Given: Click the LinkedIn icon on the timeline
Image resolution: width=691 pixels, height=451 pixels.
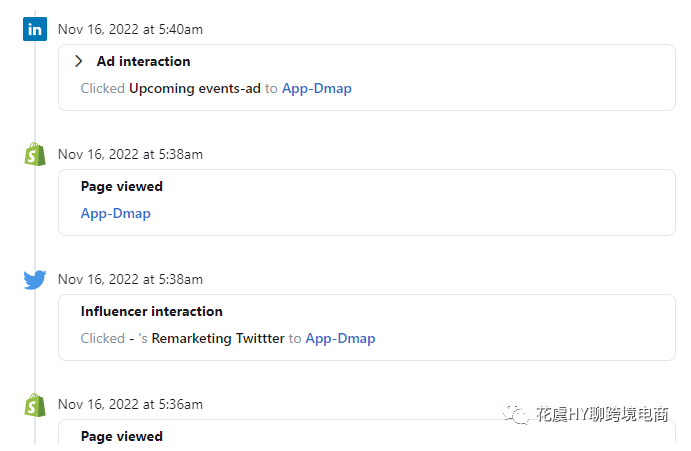Looking at the screenshot, I should [35, 29].
